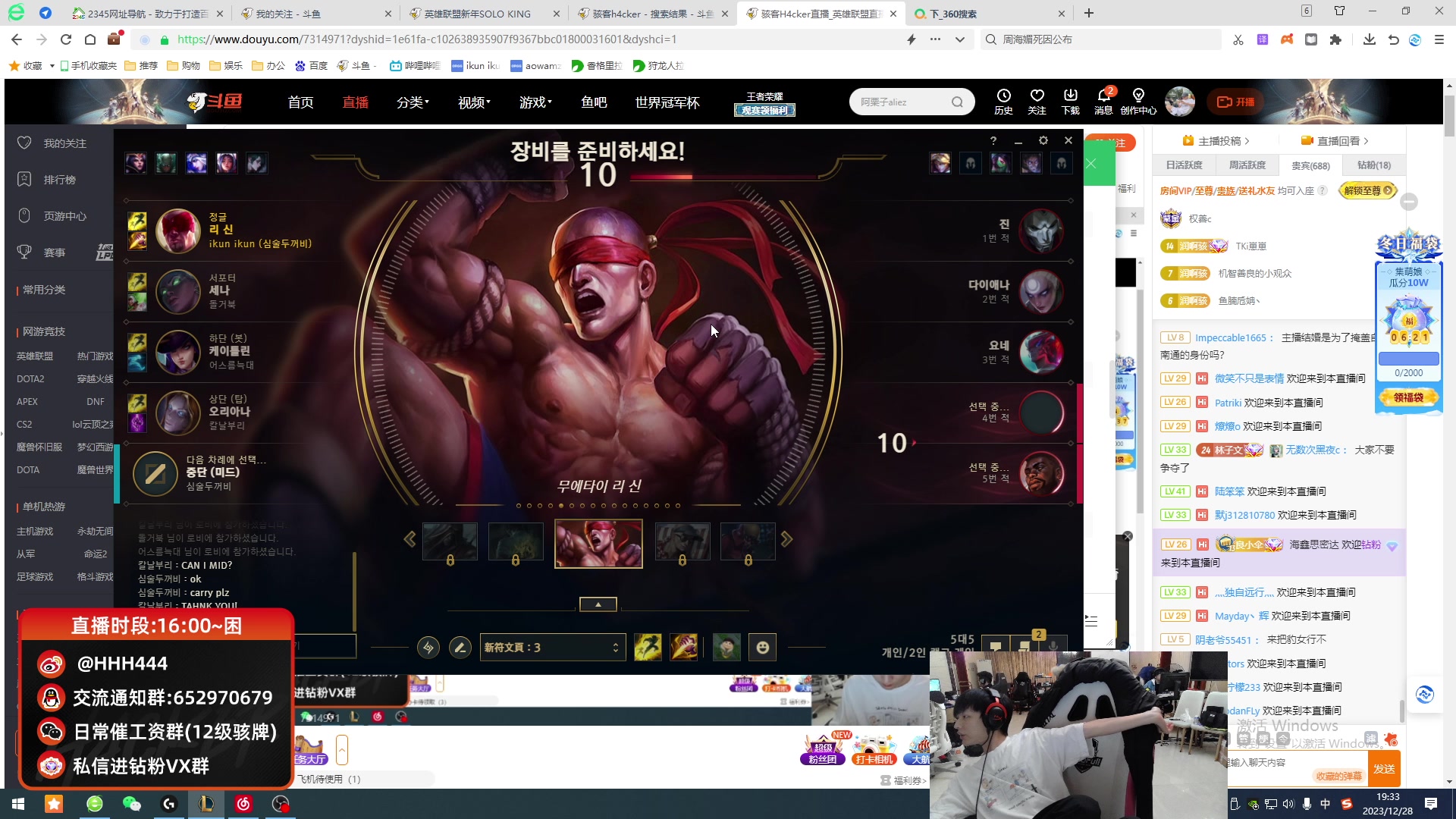Select the Lee Sin skin thumbnail

click(x=598, y=543)
